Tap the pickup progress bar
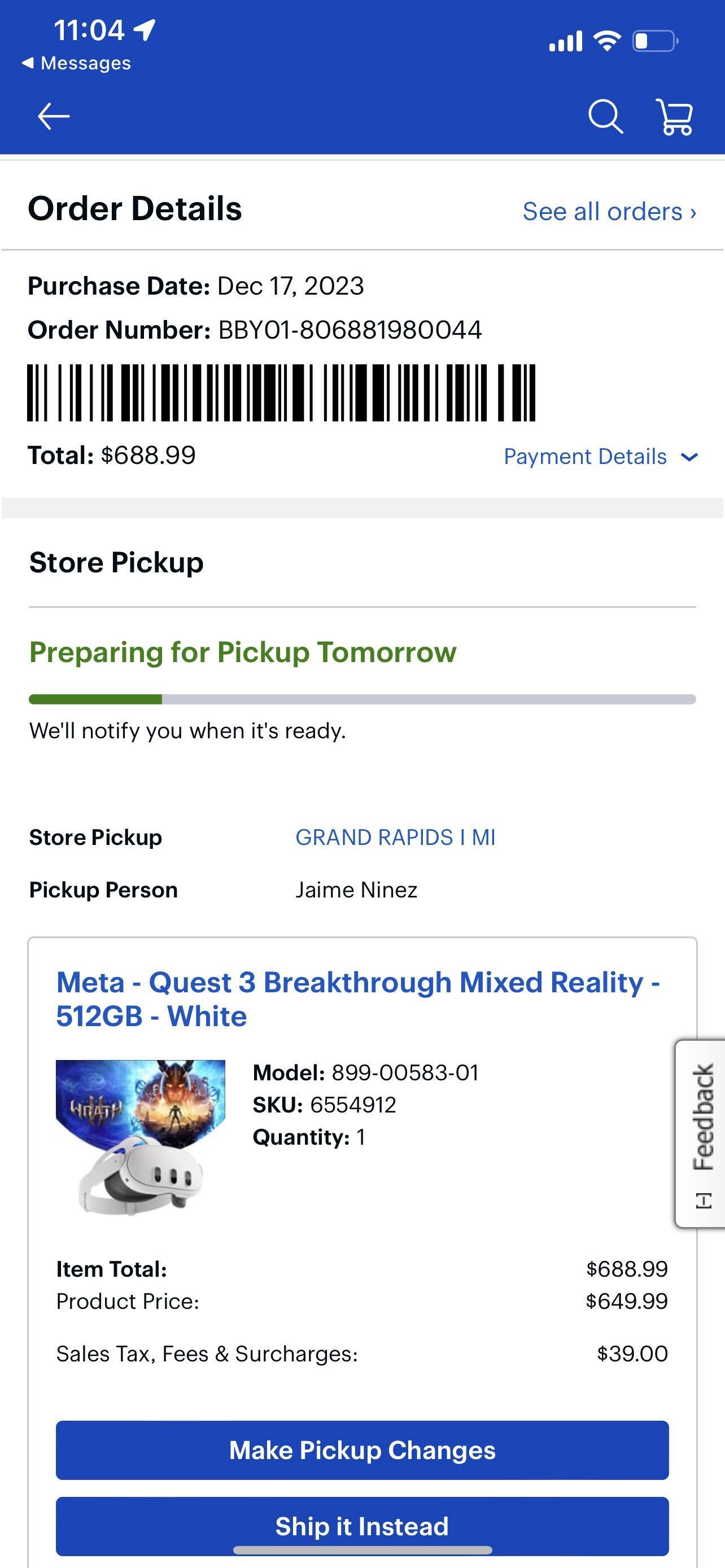The height and width of the screenshot is (1568, 725). tap(362, 699)
